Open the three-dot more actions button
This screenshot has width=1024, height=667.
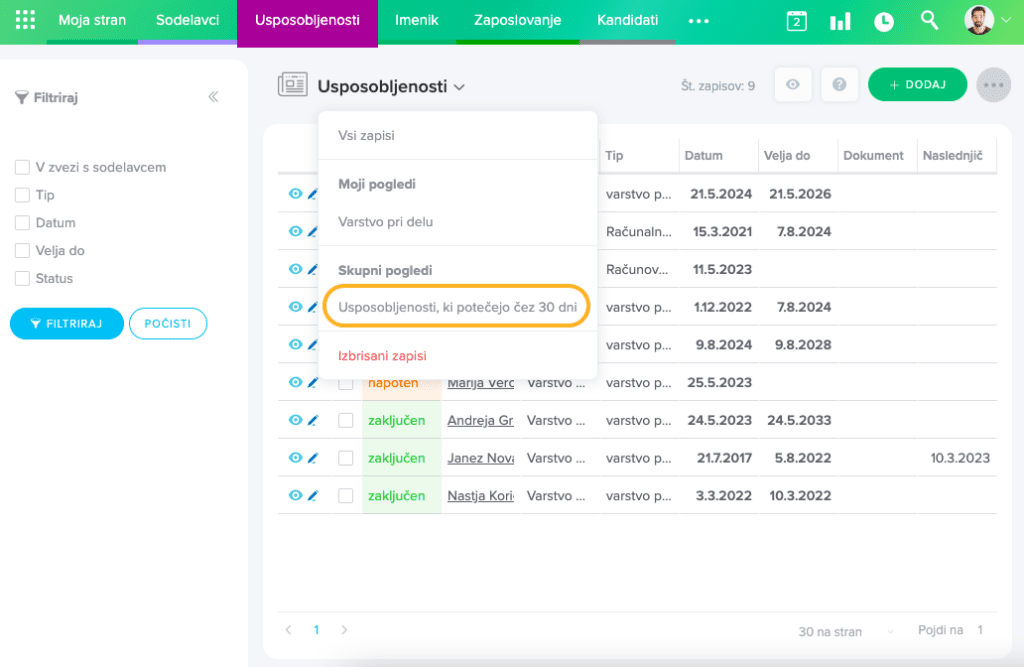992,85
